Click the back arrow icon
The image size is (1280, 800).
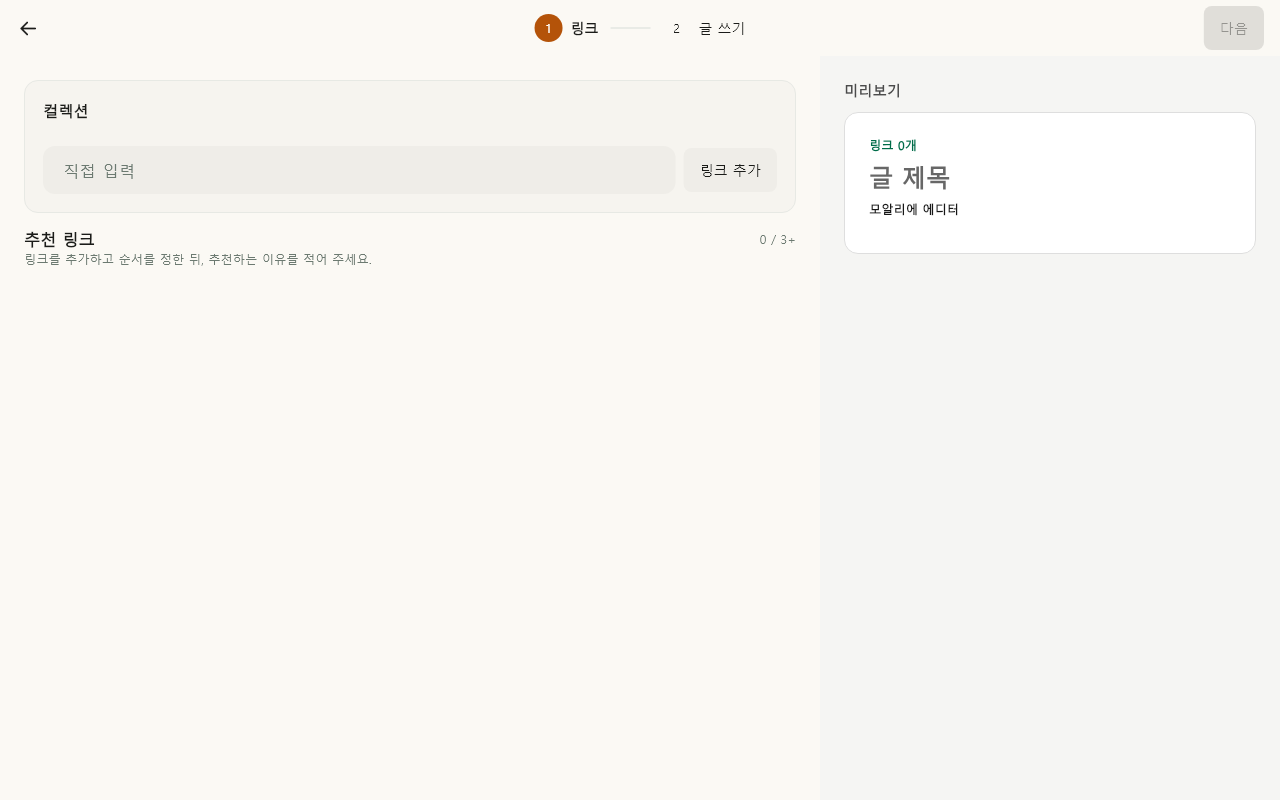(x=28, y=28)
